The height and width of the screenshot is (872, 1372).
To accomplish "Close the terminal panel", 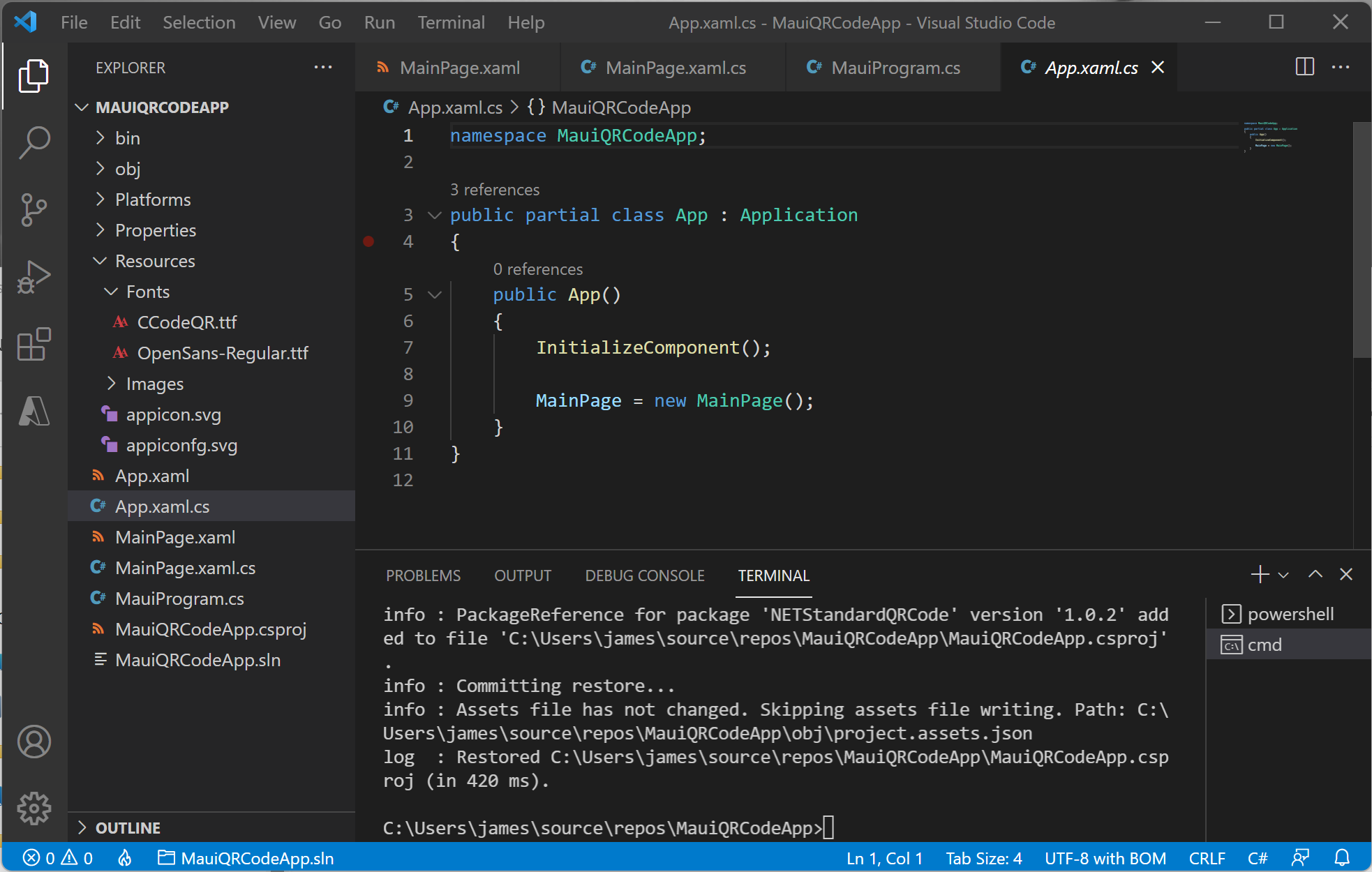I will [x=1346, y=574].
